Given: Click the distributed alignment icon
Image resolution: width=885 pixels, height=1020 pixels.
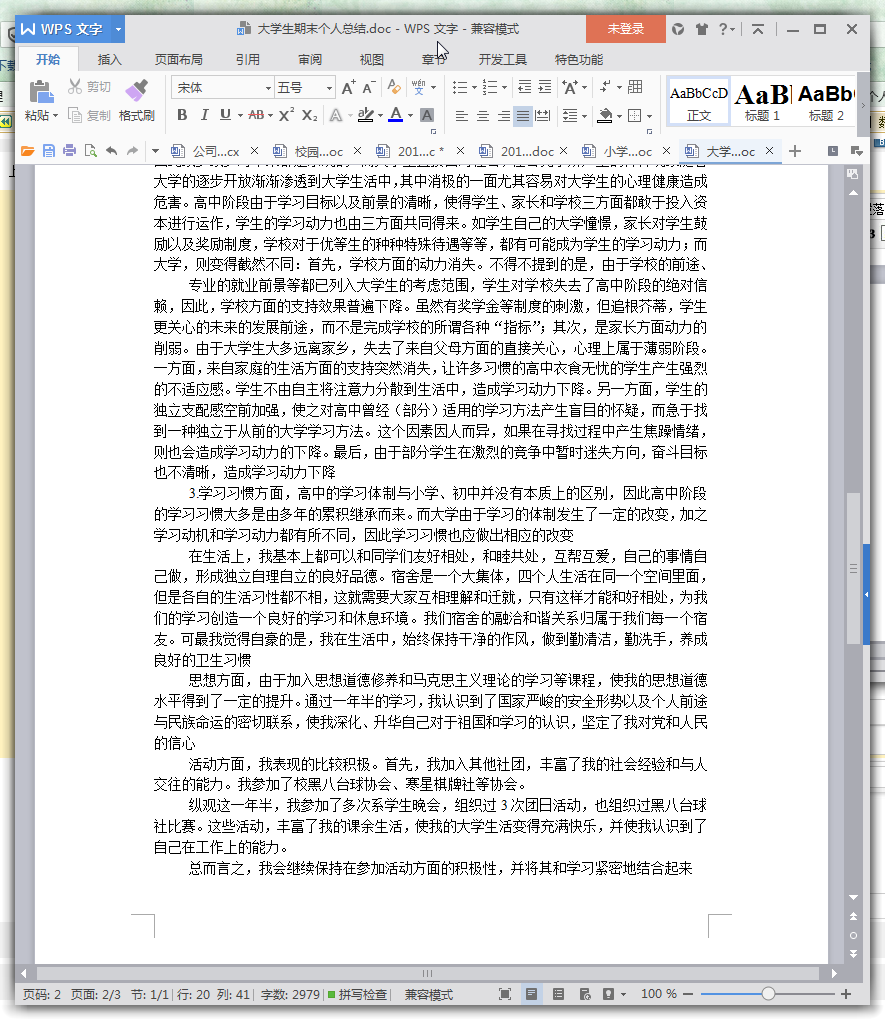Looking at the screenshot, I should tap(543, 116).
